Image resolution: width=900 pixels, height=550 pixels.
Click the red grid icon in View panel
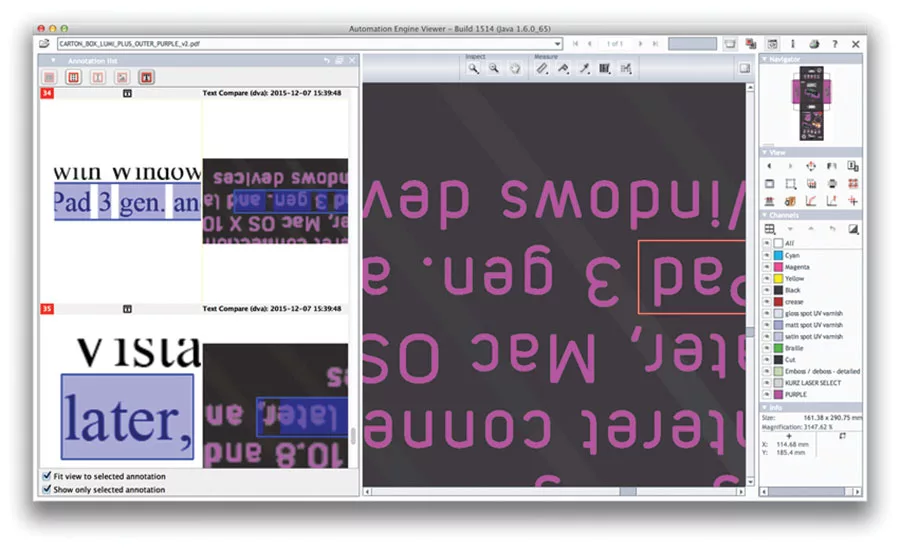(853, 184)
